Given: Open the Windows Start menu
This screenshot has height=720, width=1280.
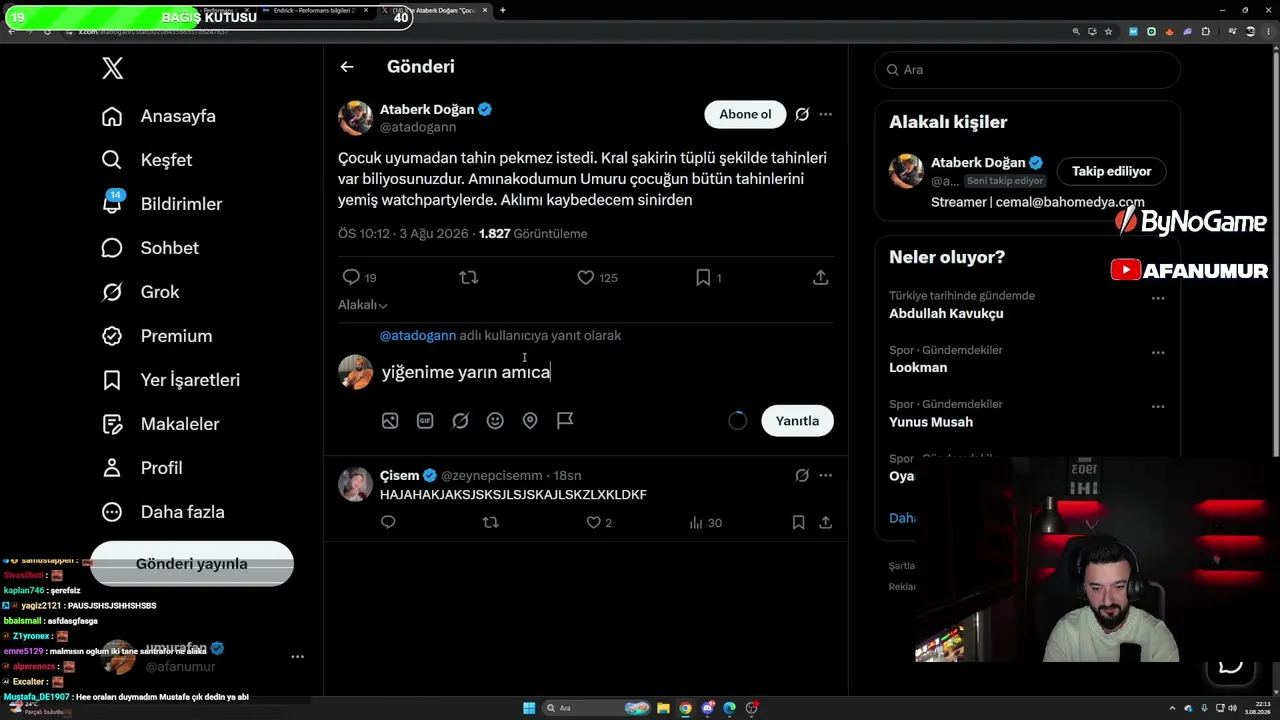Looking at the screenshot, I should [529, 708].
